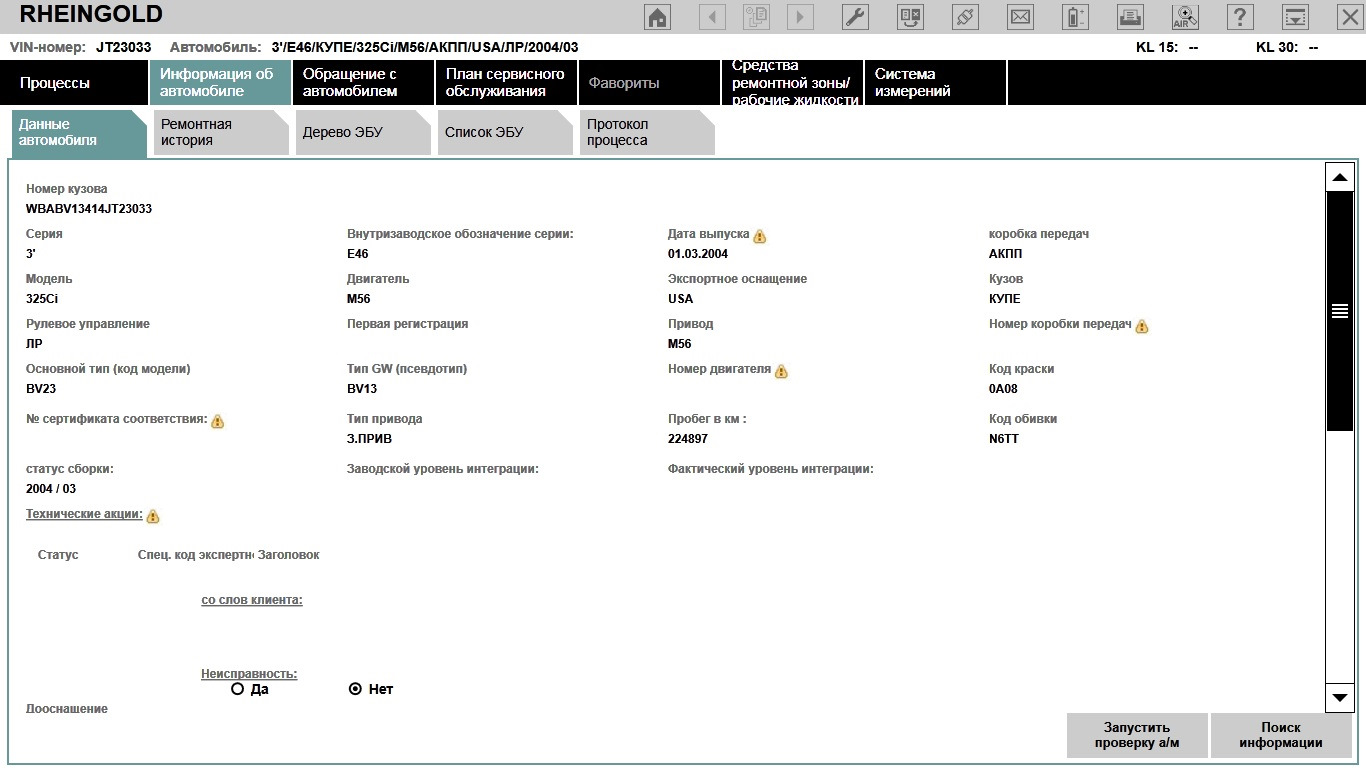Click the back arrow in the toolbar
This screenshot has width=1366, height=768.
[x=712, y=17]
